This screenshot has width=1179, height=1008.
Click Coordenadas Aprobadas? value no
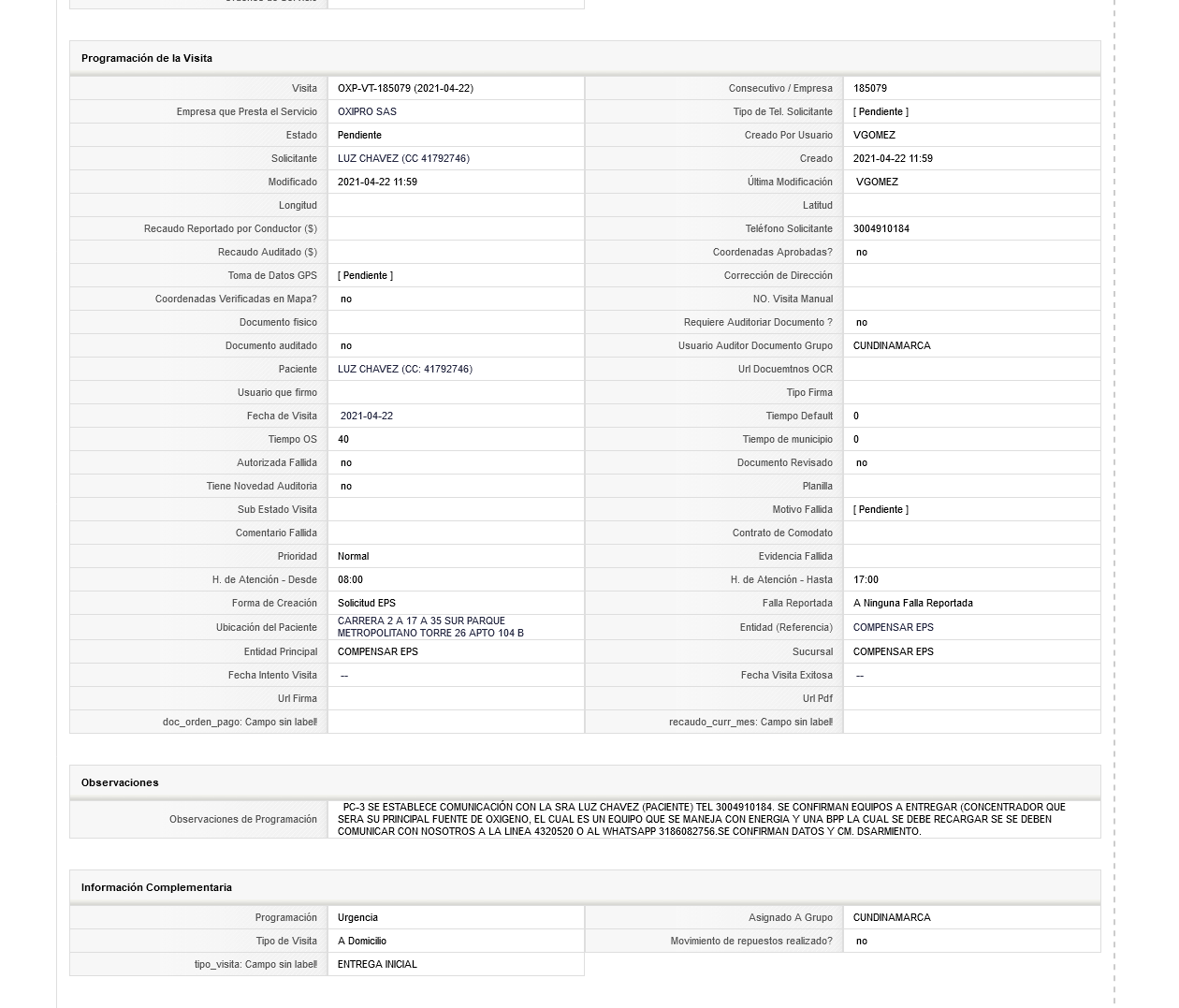(862, 252)
